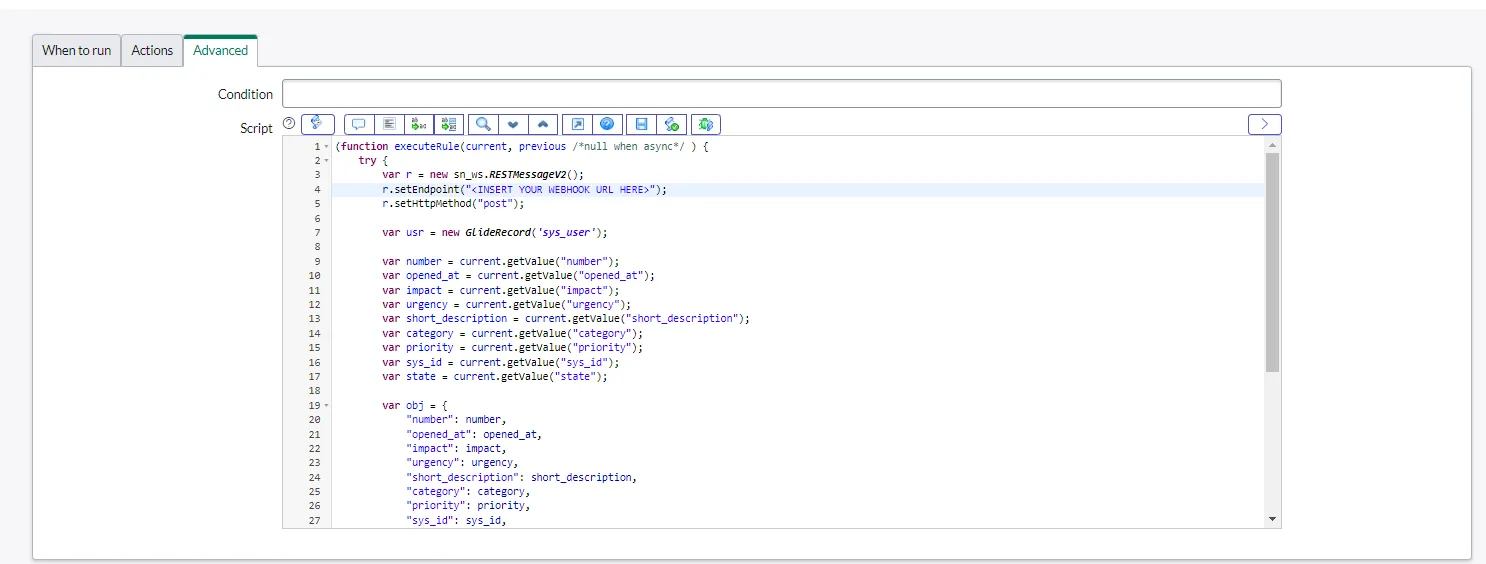Collapse the function fold arrow at line 1
Image resolution: width=1486 pixels, height=564 pixels.
(326, 147)
